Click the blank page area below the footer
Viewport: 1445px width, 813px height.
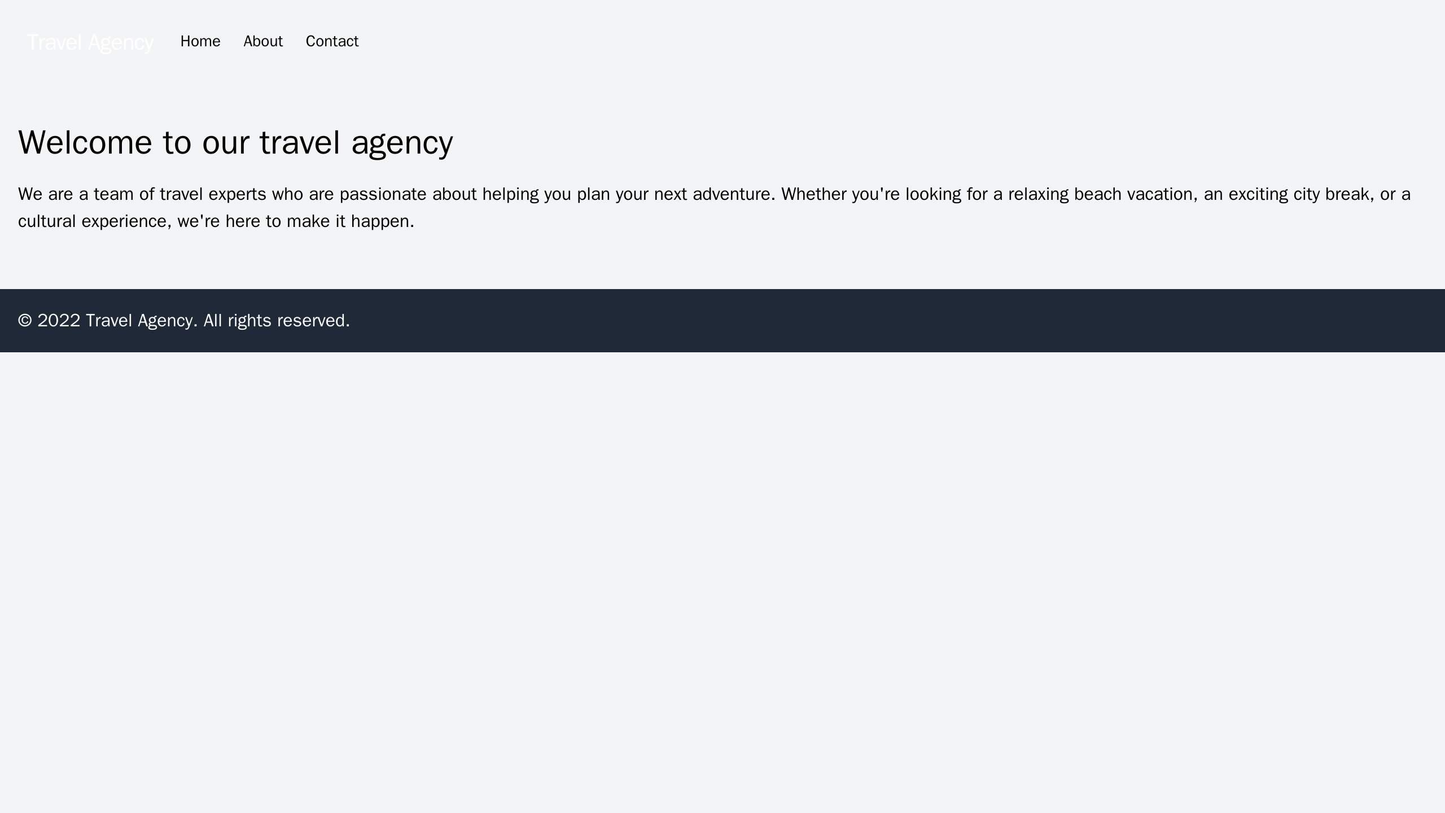(722, 580)
